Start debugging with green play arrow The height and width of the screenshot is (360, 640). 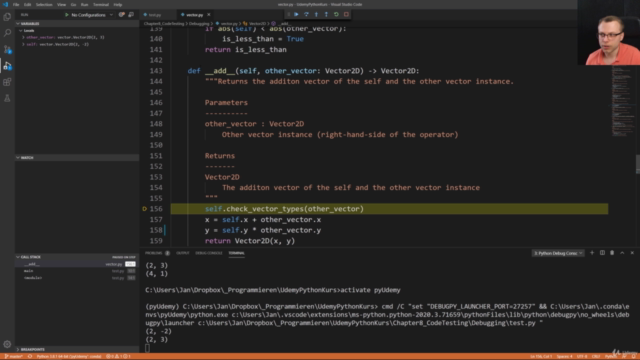67,15
